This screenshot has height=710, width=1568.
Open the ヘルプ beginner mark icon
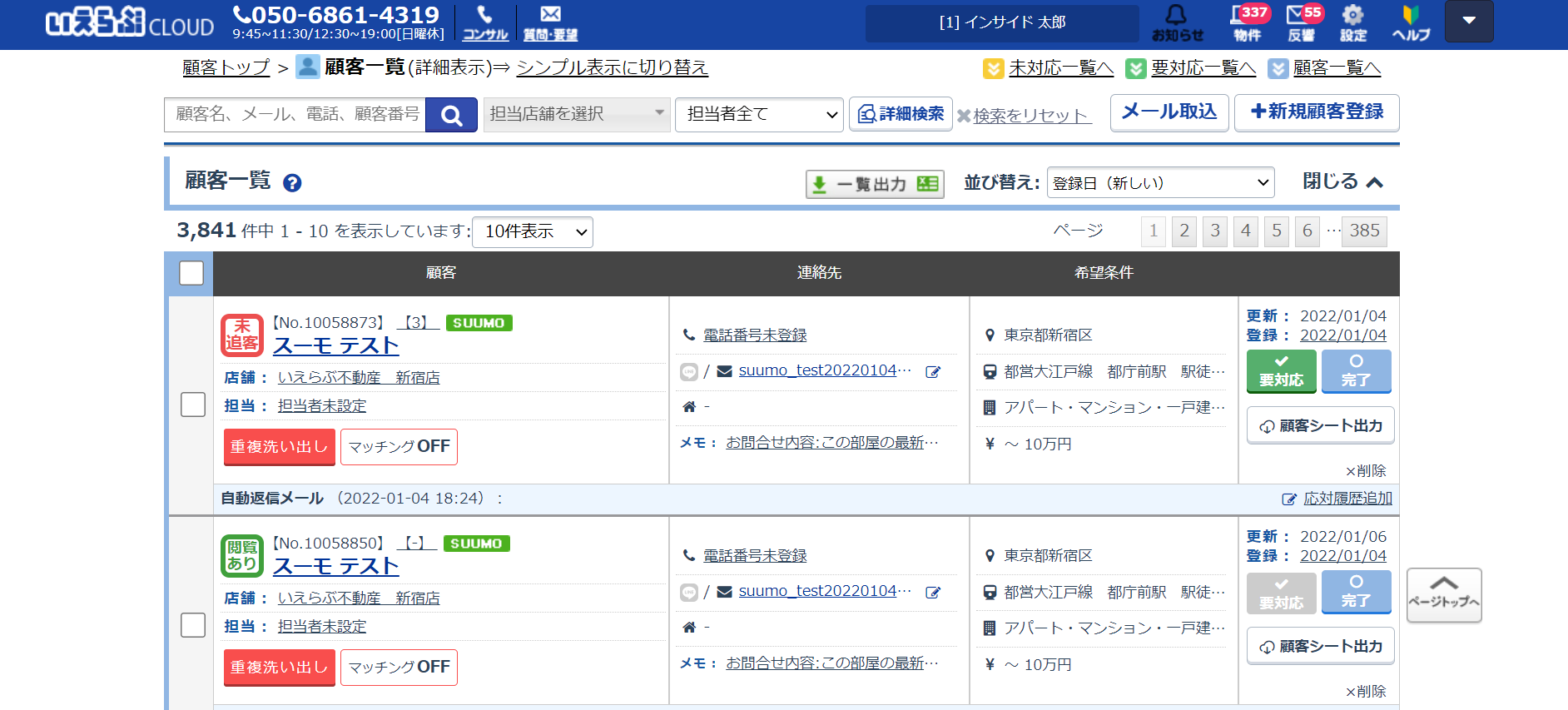coord(1411,22)
